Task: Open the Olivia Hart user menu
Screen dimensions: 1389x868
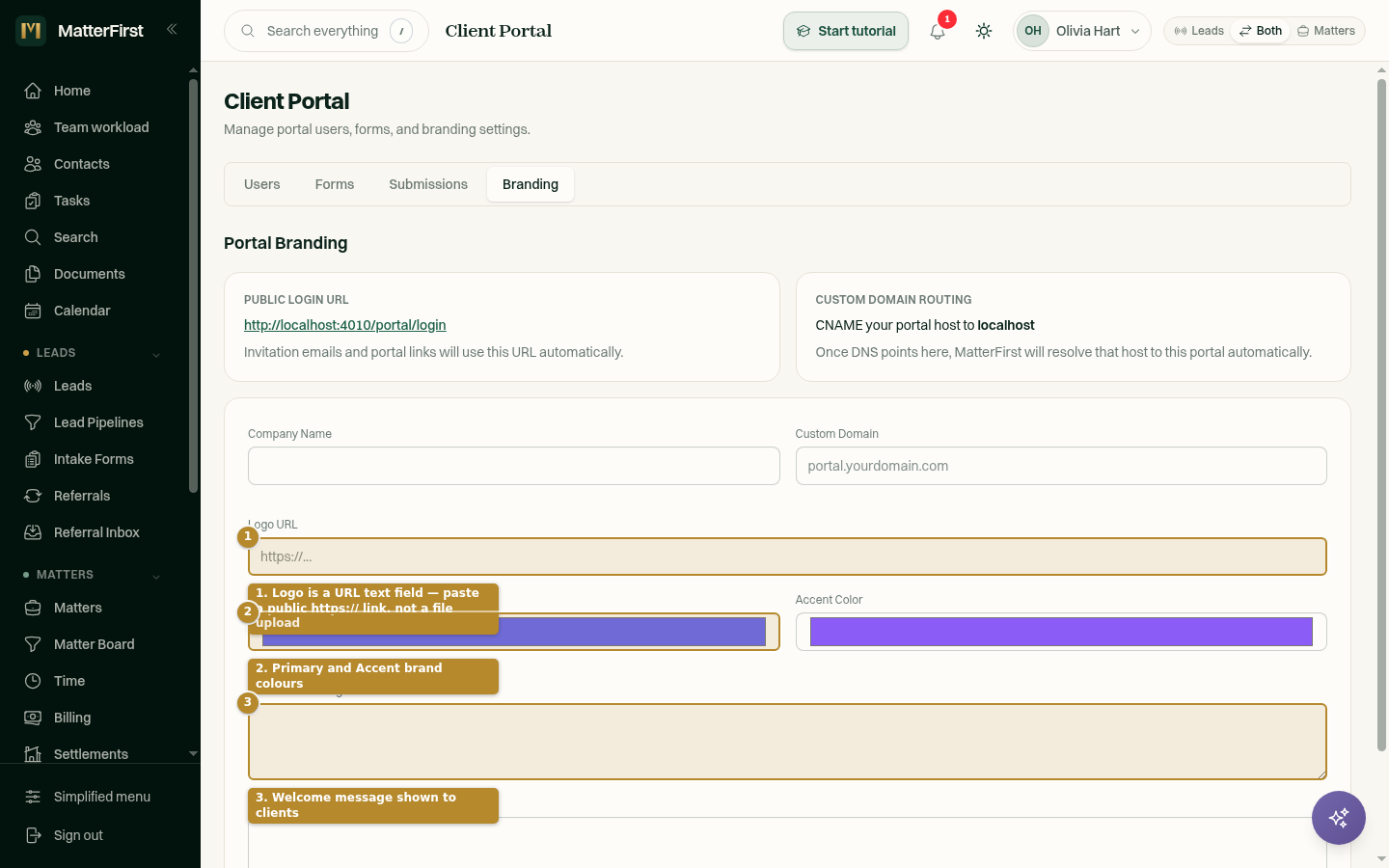Action: click(x=1082, y=31)
